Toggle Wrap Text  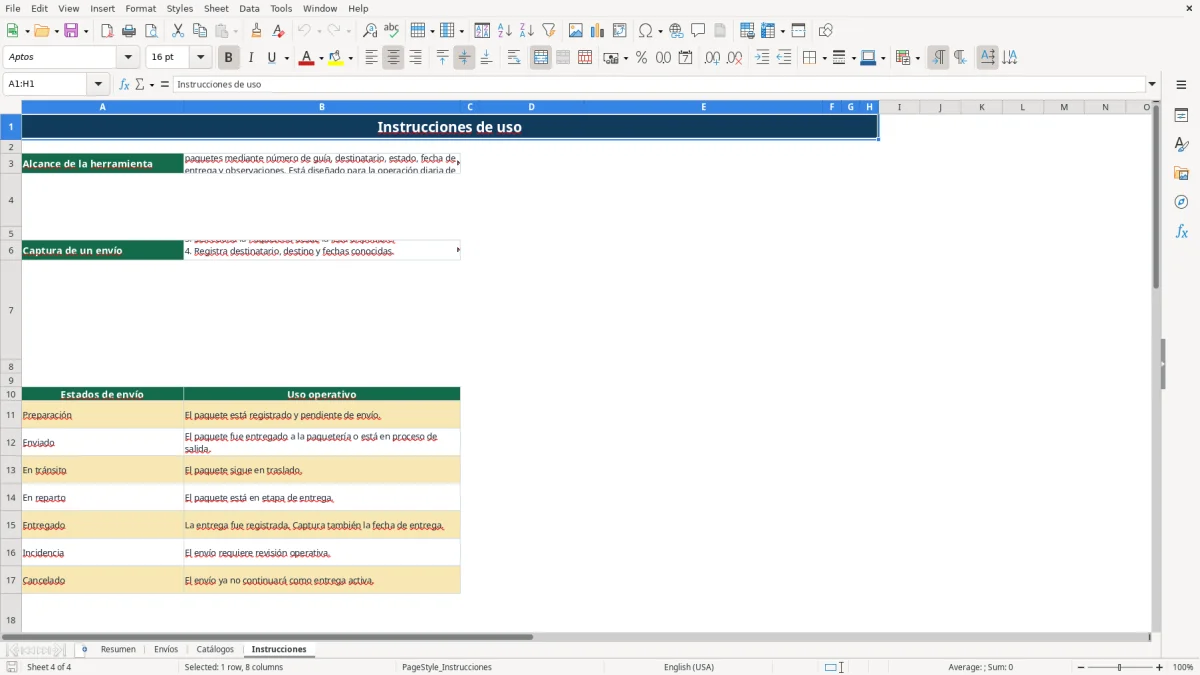pos(514,58)
